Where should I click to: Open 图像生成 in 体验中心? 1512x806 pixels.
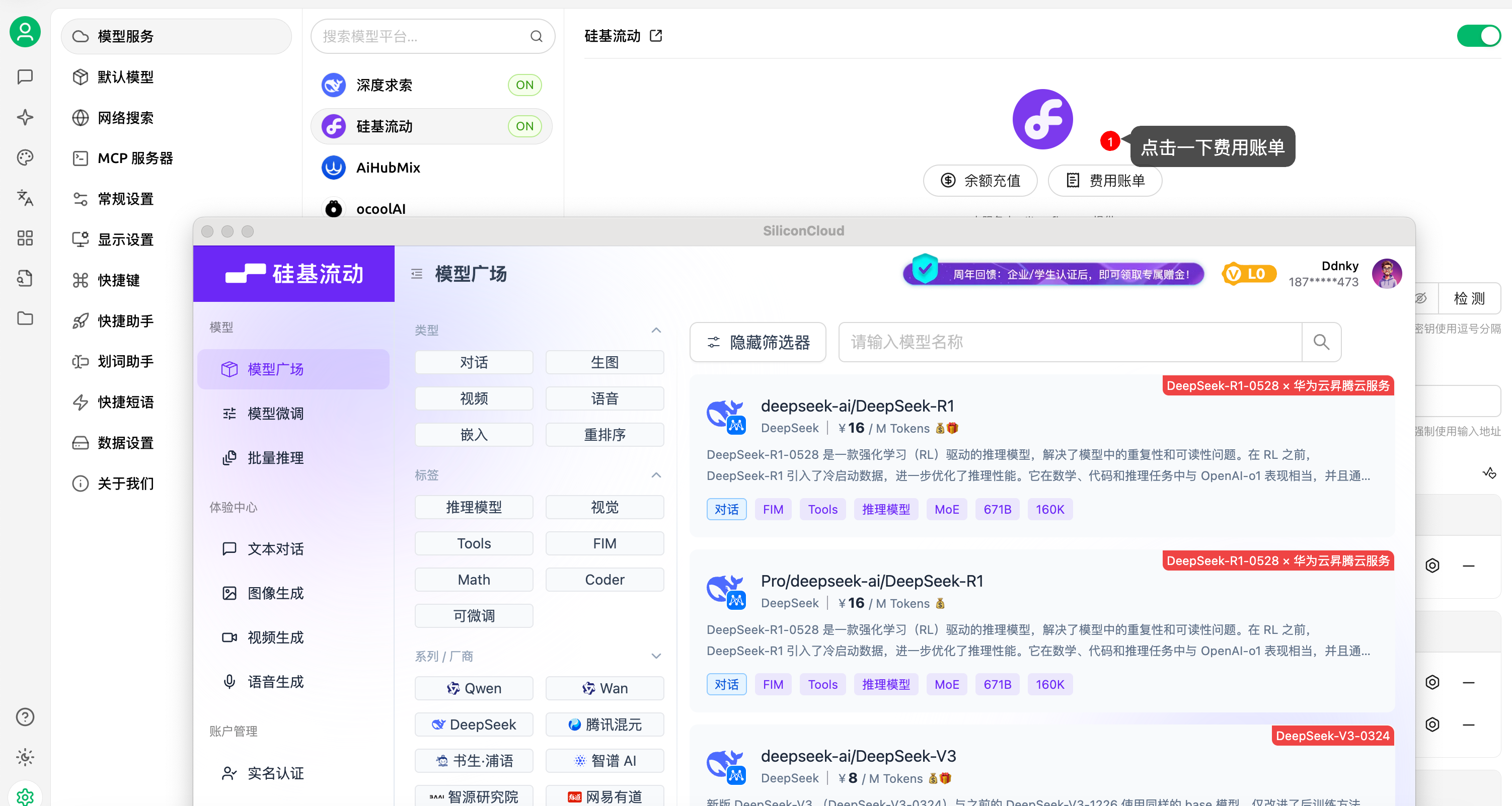(293, 593)
